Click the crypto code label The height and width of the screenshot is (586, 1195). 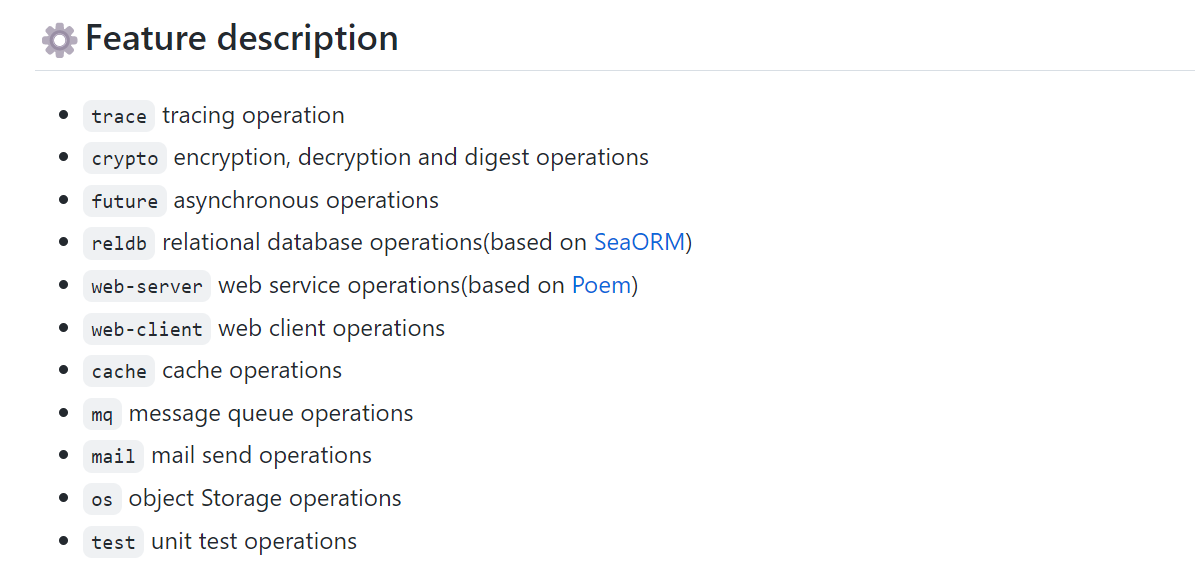(x=125, y=159)
